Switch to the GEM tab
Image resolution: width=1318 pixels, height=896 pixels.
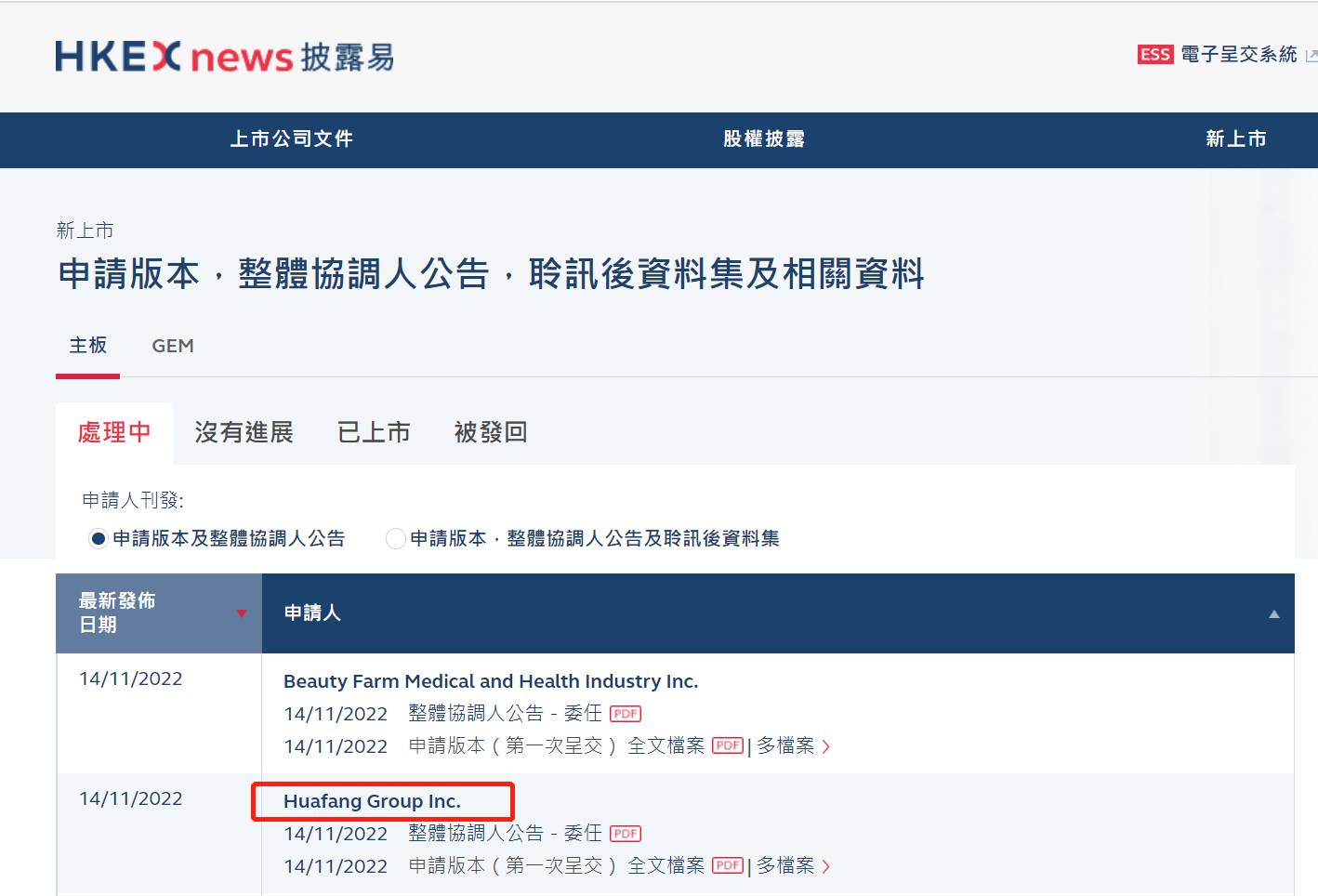tap(173, 346)
